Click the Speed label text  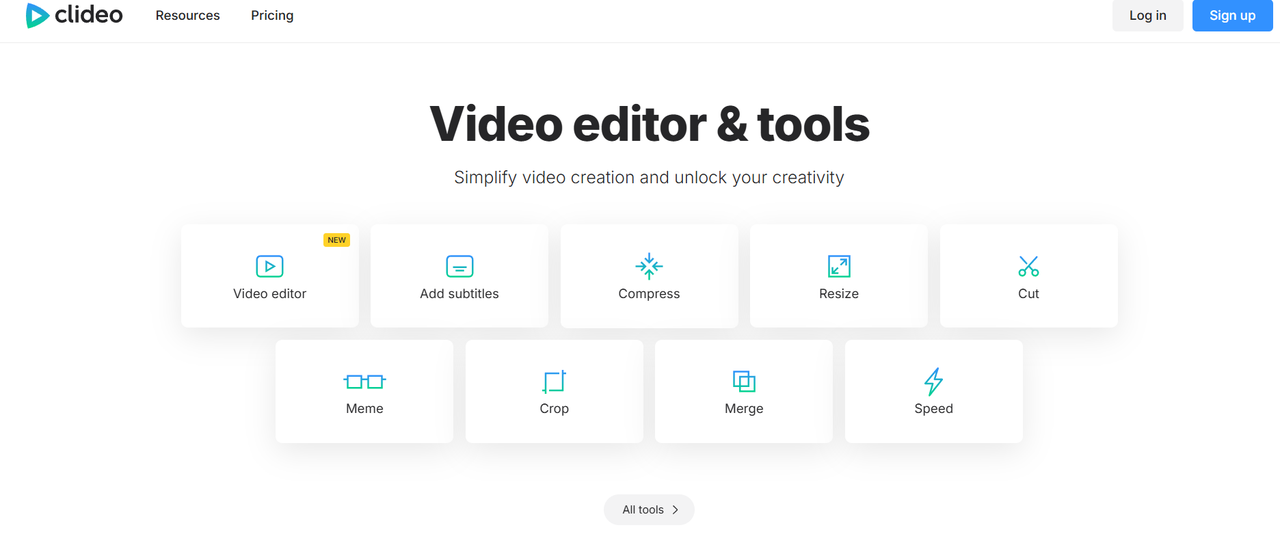pos(934,409)
